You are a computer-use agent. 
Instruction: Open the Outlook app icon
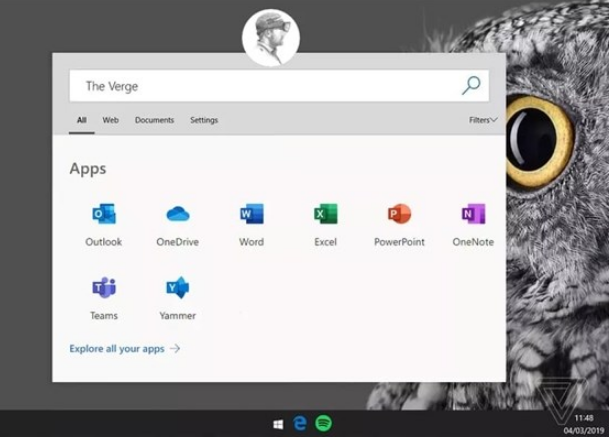[x=104, y=214]
